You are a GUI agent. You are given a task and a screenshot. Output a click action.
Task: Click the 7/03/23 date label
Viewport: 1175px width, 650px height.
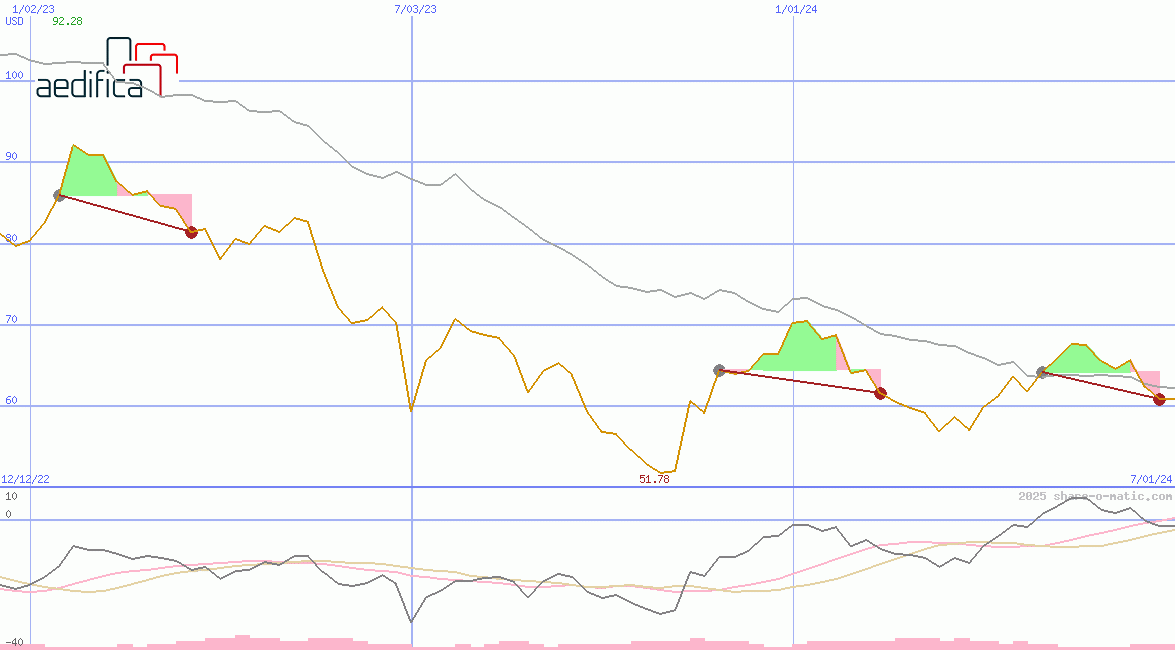pyautogui.click(x=415, y=9)
